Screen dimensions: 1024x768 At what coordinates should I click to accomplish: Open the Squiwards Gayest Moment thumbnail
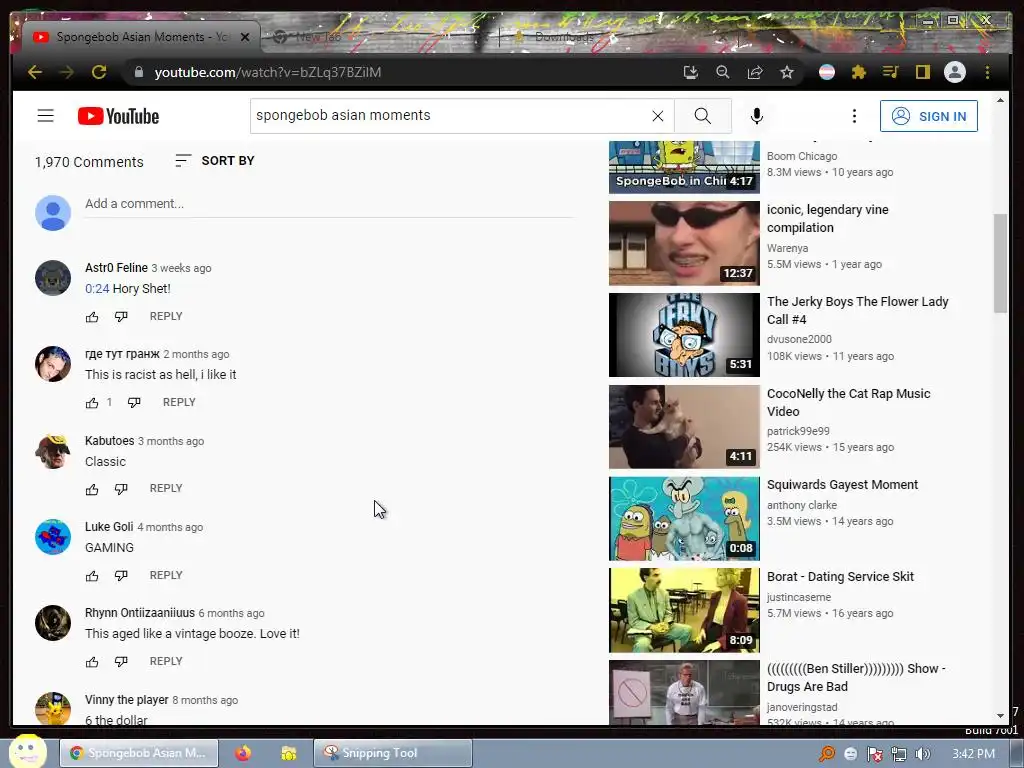click(x=684, y=519)
